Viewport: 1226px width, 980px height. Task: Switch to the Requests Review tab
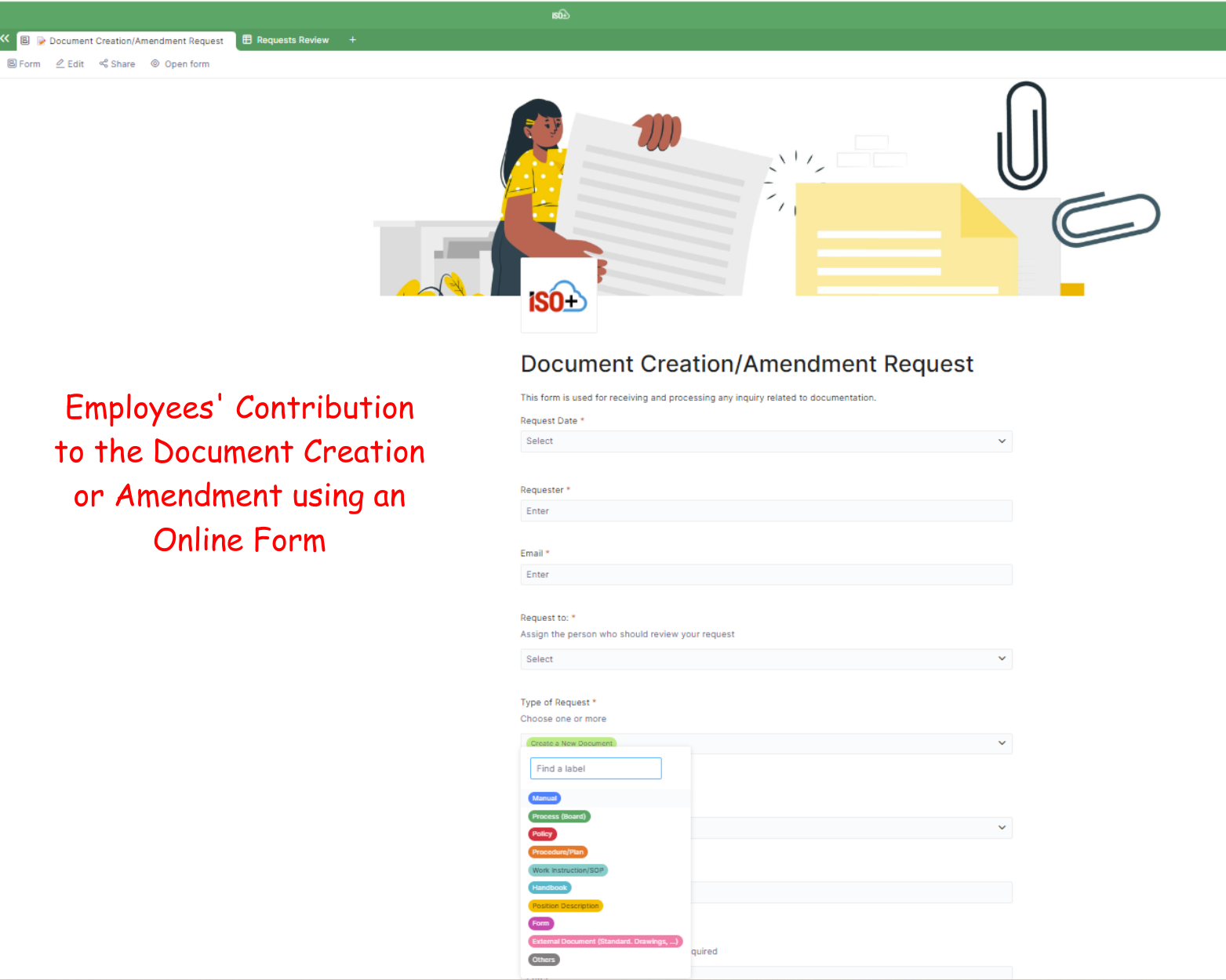[x=292, y=40]
